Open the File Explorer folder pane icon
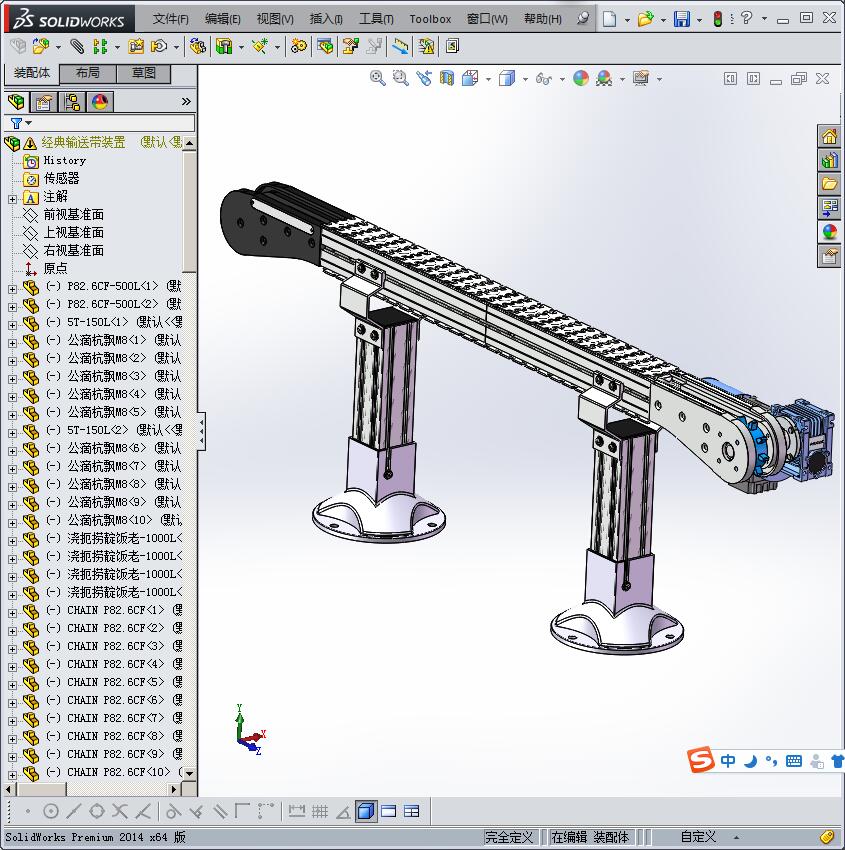This screenshot has width=845, height=850. pos(829,184)
